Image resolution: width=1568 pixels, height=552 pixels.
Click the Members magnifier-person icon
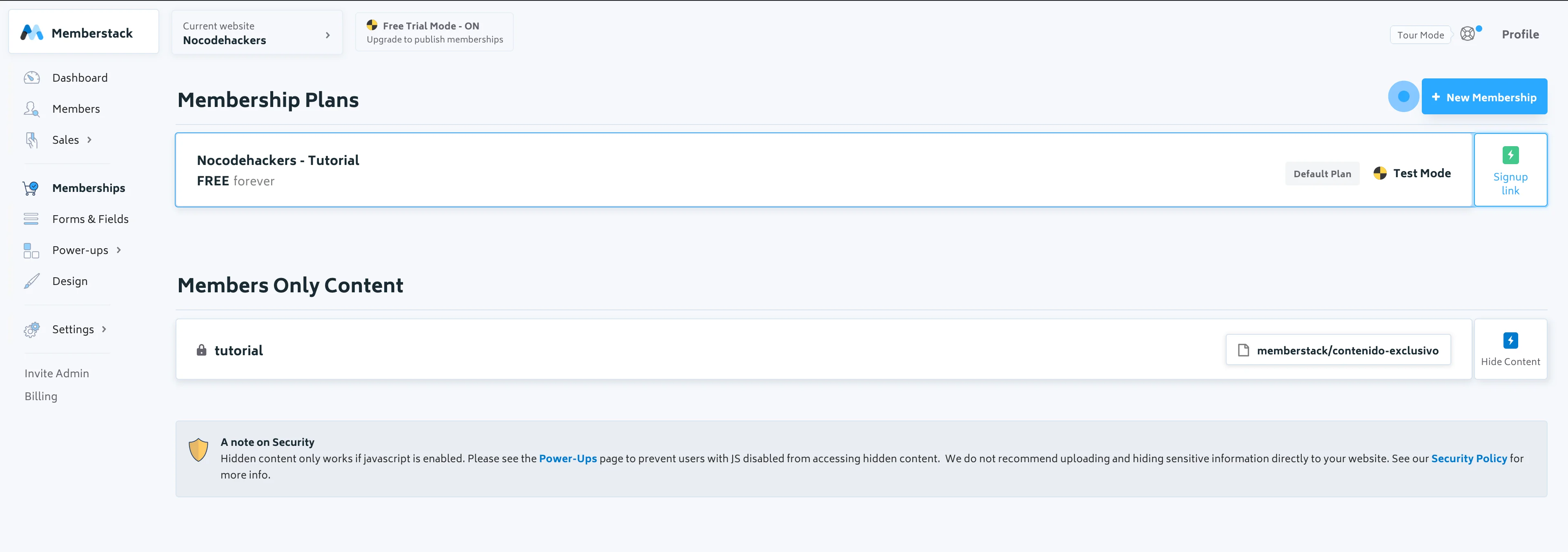(32, 109)
